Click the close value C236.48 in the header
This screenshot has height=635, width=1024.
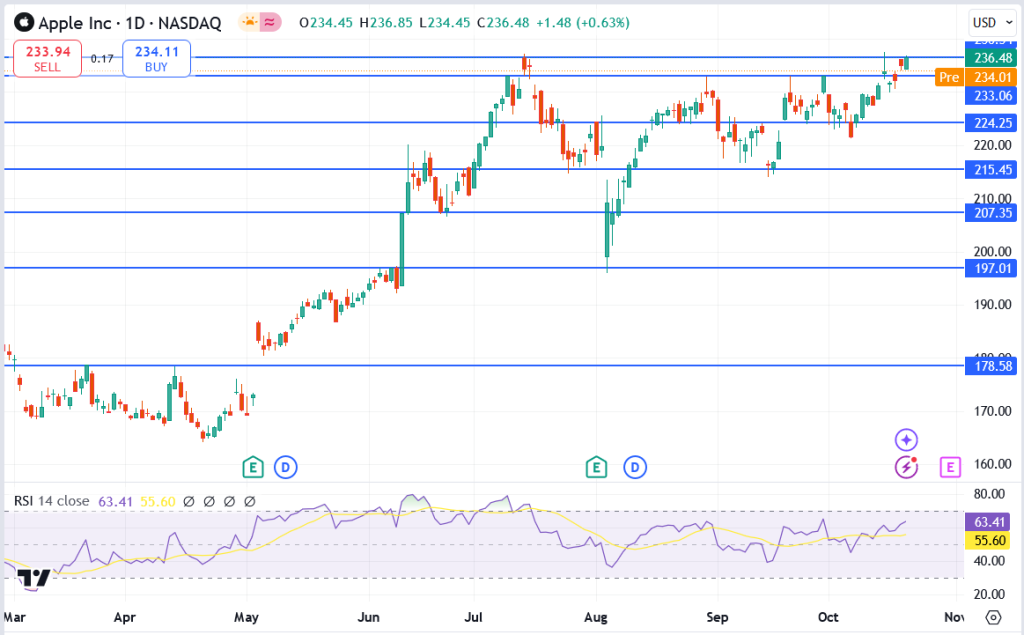click(503, 23)
